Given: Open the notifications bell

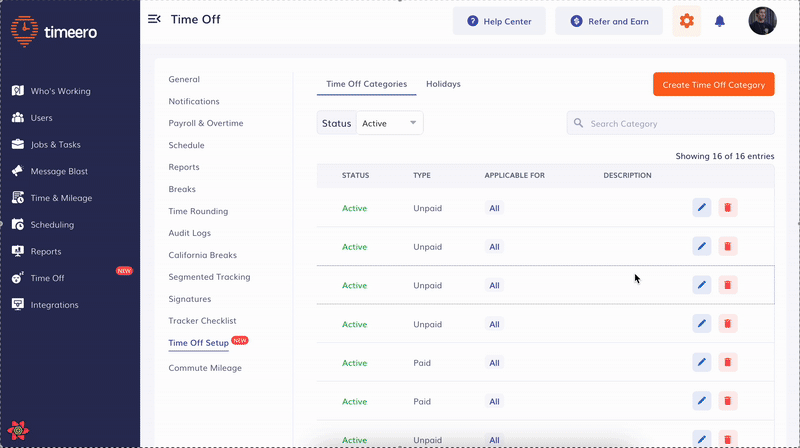Looking at the screenshot, I should pos(719,21).
